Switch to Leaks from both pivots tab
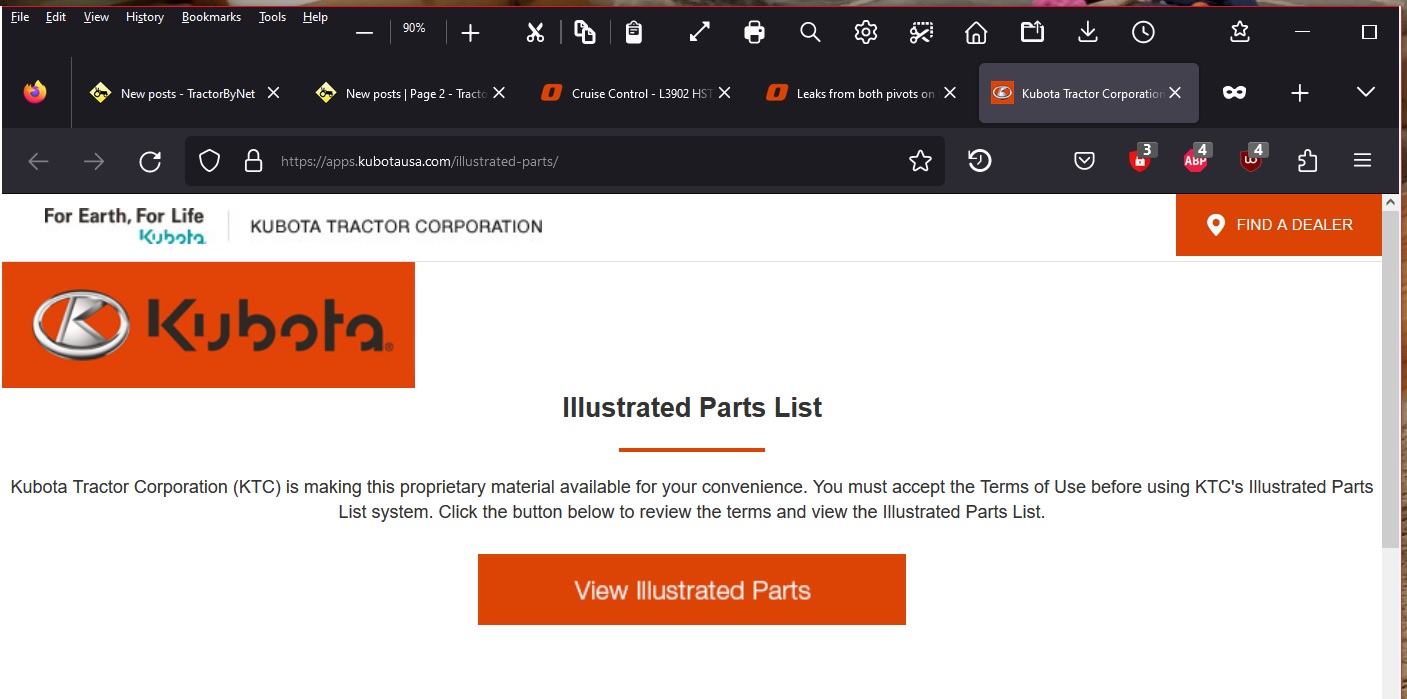This screenshot has width=1407, height=699. (x=864, y=93)
